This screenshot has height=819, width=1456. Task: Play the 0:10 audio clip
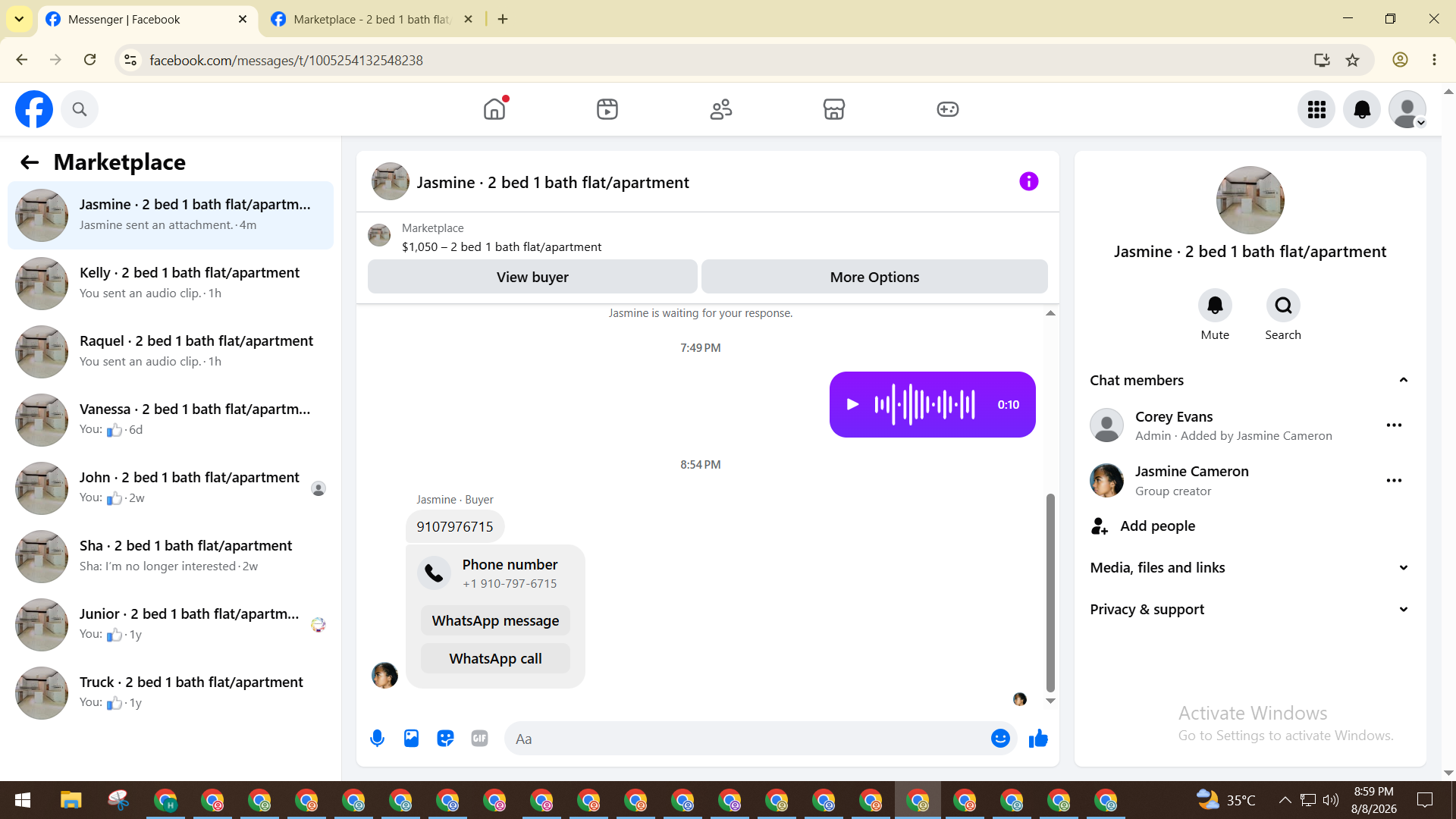(x=852, y=404)
